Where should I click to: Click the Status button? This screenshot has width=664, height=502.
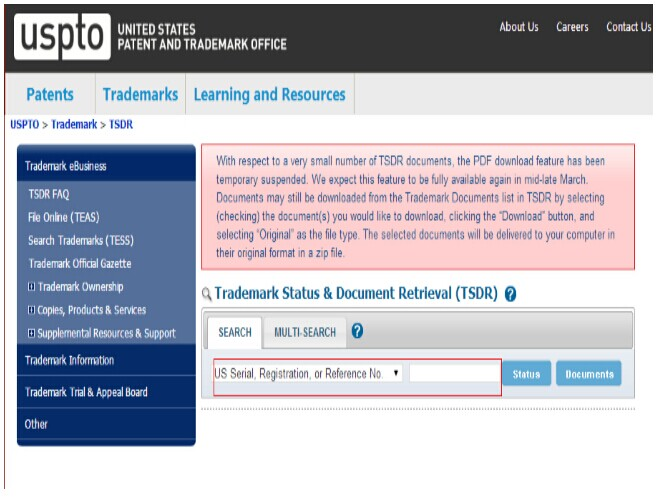tap(526, 374)
